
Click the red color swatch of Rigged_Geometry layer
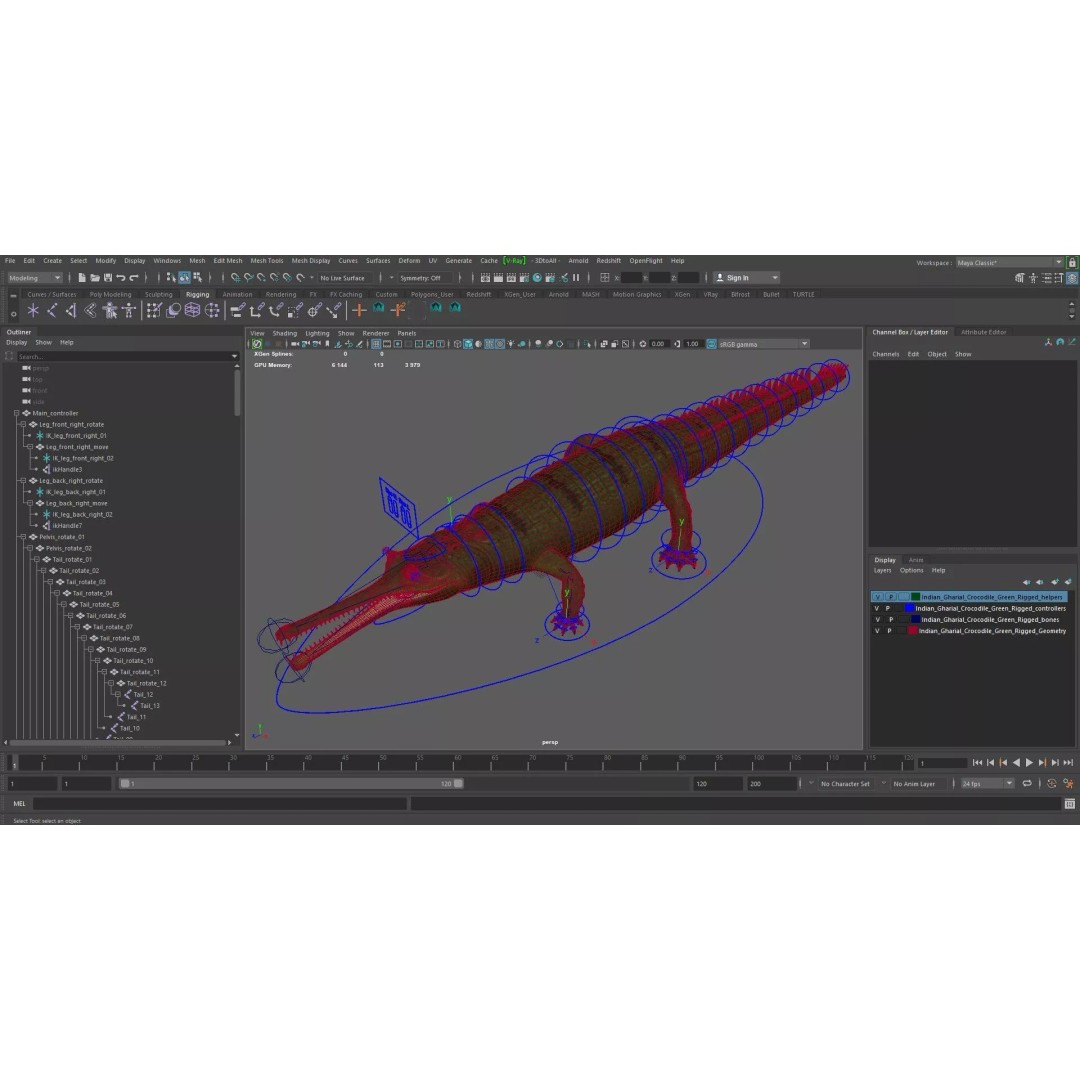click(913, 630)
